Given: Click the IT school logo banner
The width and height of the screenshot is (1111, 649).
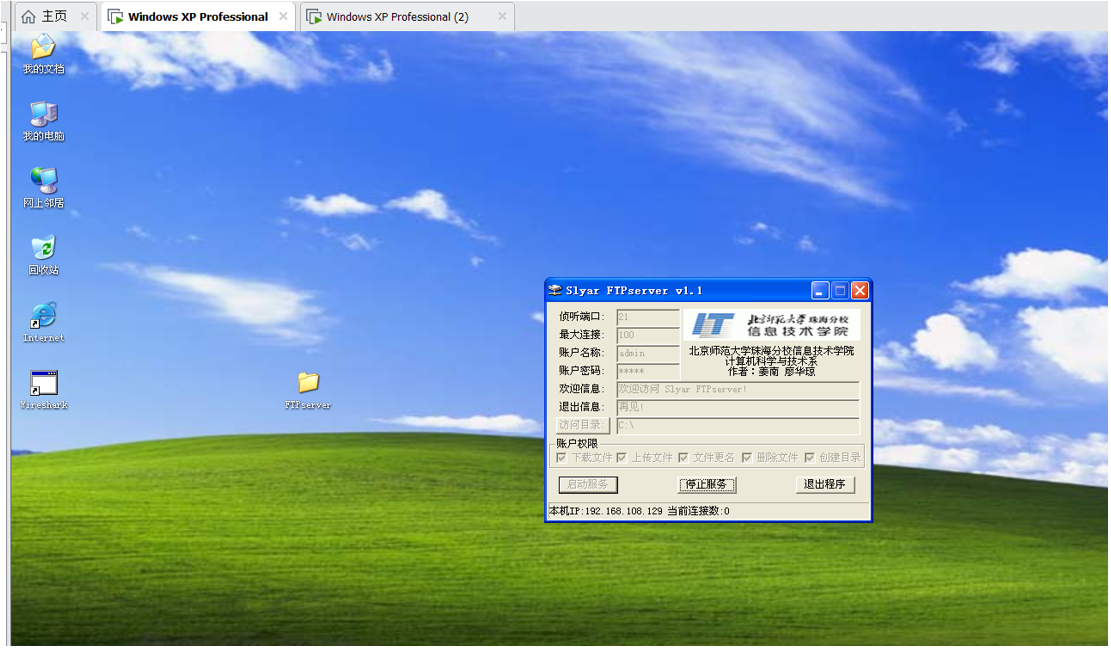Looking at the screenshot, I should pyautogui.click(x=772, y=325).
